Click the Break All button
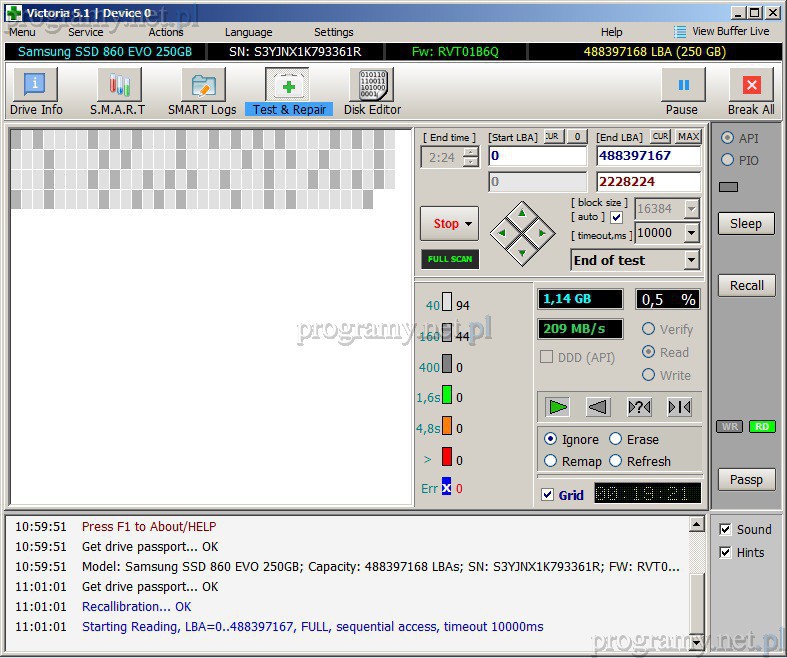787x658 pixels. tap(750, 92)
